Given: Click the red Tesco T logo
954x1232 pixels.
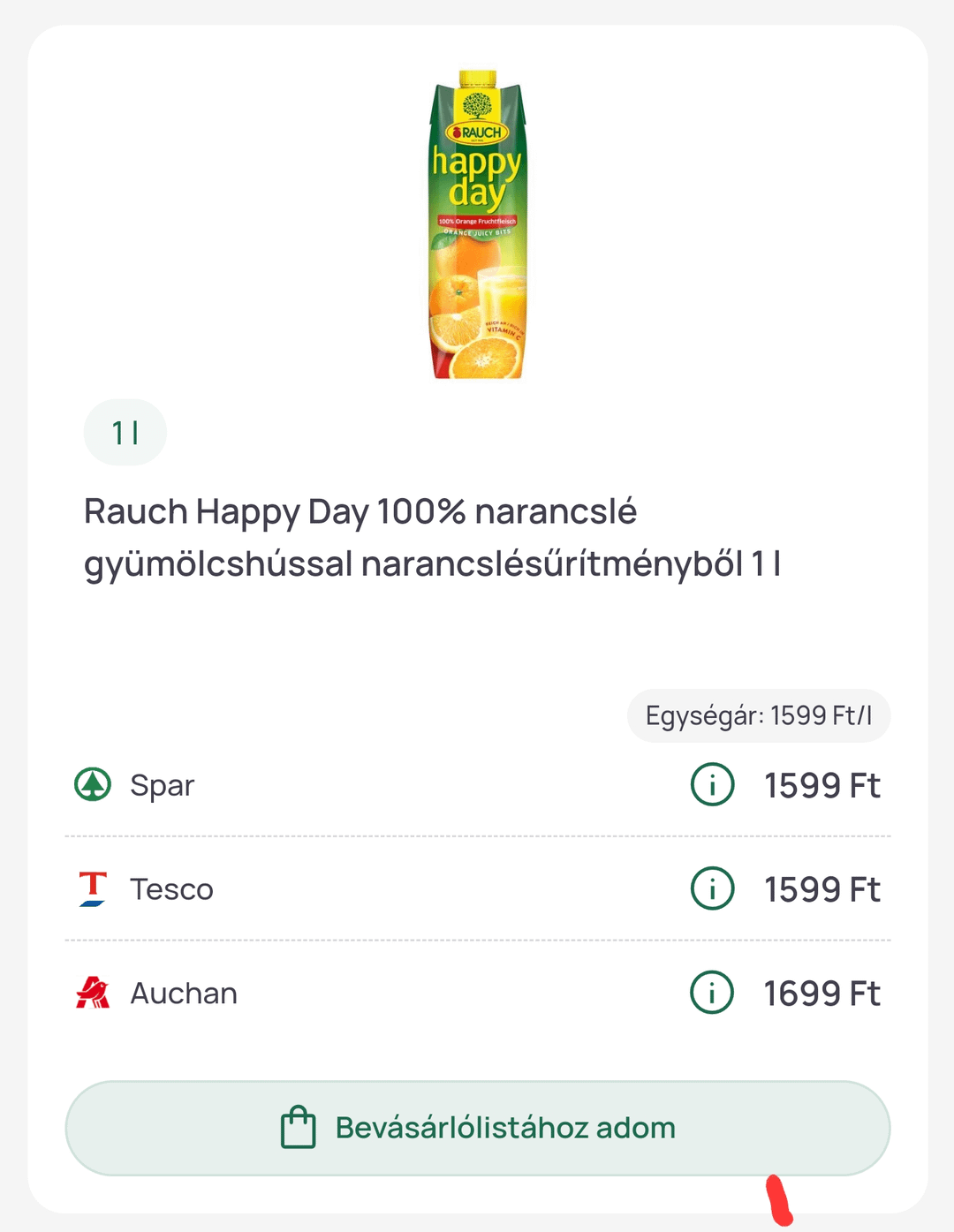Looking at the screenshot, I should (x=93, y=888).
